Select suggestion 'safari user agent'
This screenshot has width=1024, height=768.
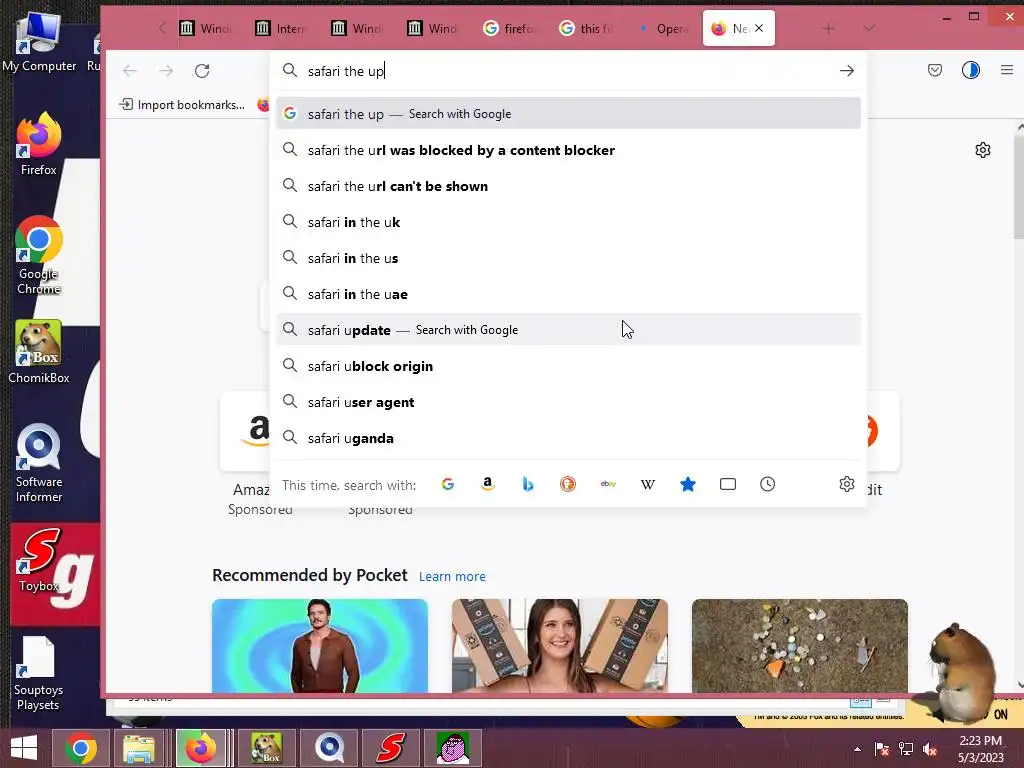(568, 402)
